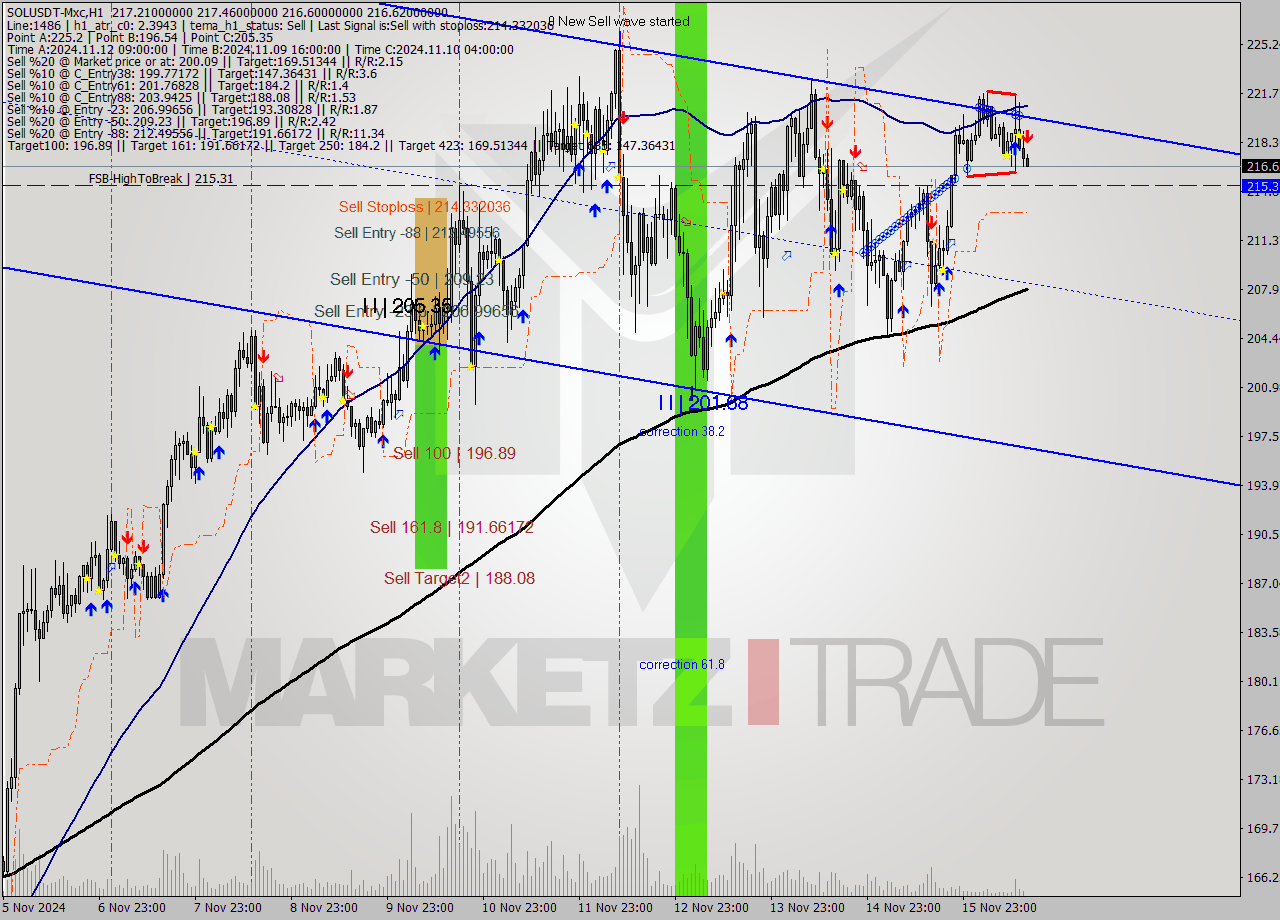Click the 187.0 price axis label
The width and height of the screenshot is (1280, 920).
pos(1262,583)
